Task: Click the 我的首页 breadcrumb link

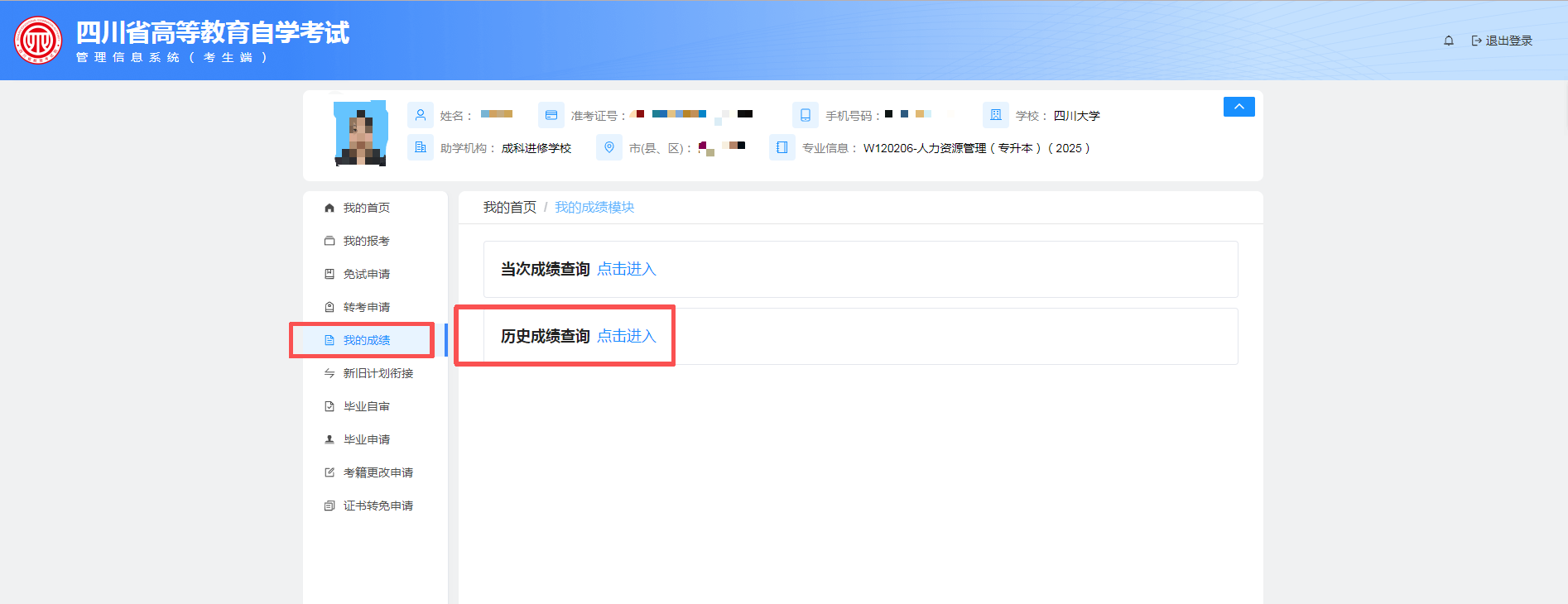Action: coord(510,207)
